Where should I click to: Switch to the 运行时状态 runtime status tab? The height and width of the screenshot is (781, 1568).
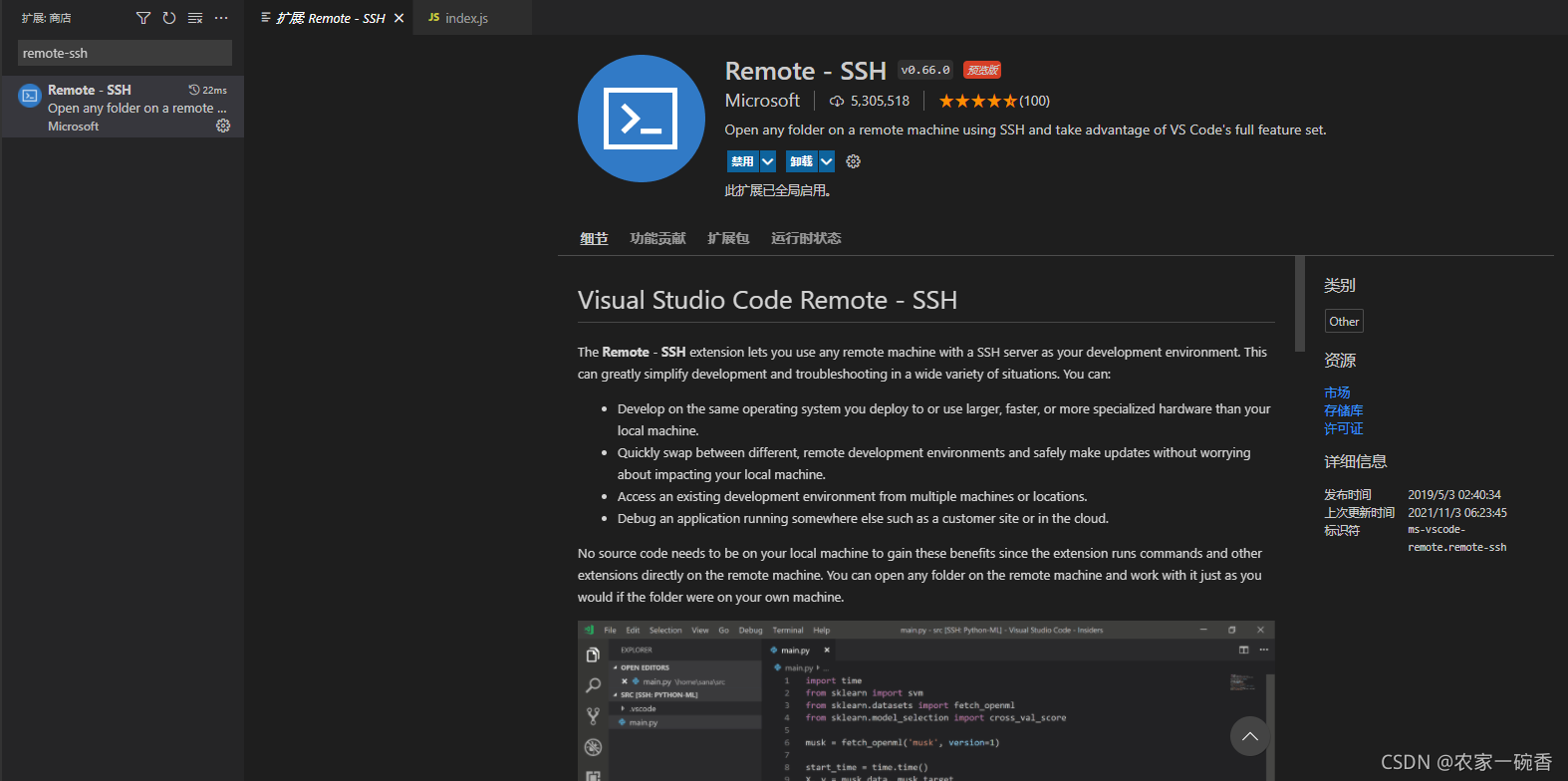coord(806,238)
